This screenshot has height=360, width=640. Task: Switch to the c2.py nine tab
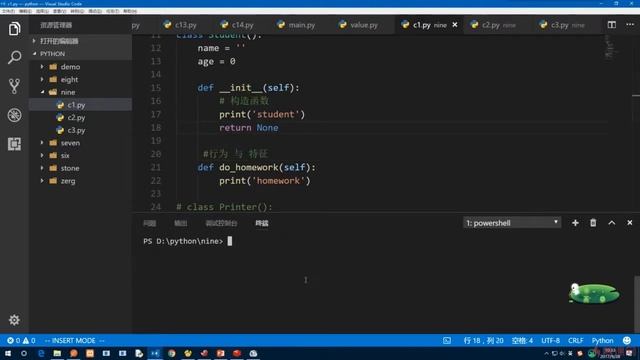tap(493, 25)
